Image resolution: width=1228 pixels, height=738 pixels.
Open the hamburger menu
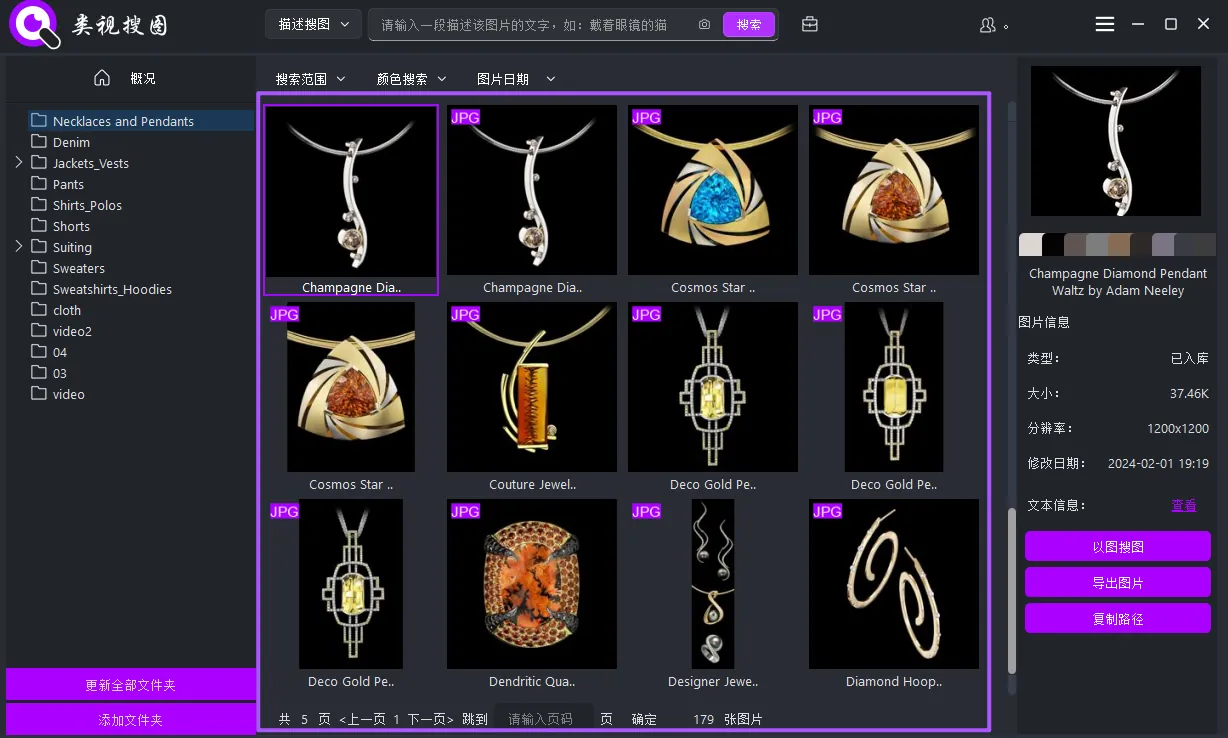pyautogui.click(x=1104, y=24)
